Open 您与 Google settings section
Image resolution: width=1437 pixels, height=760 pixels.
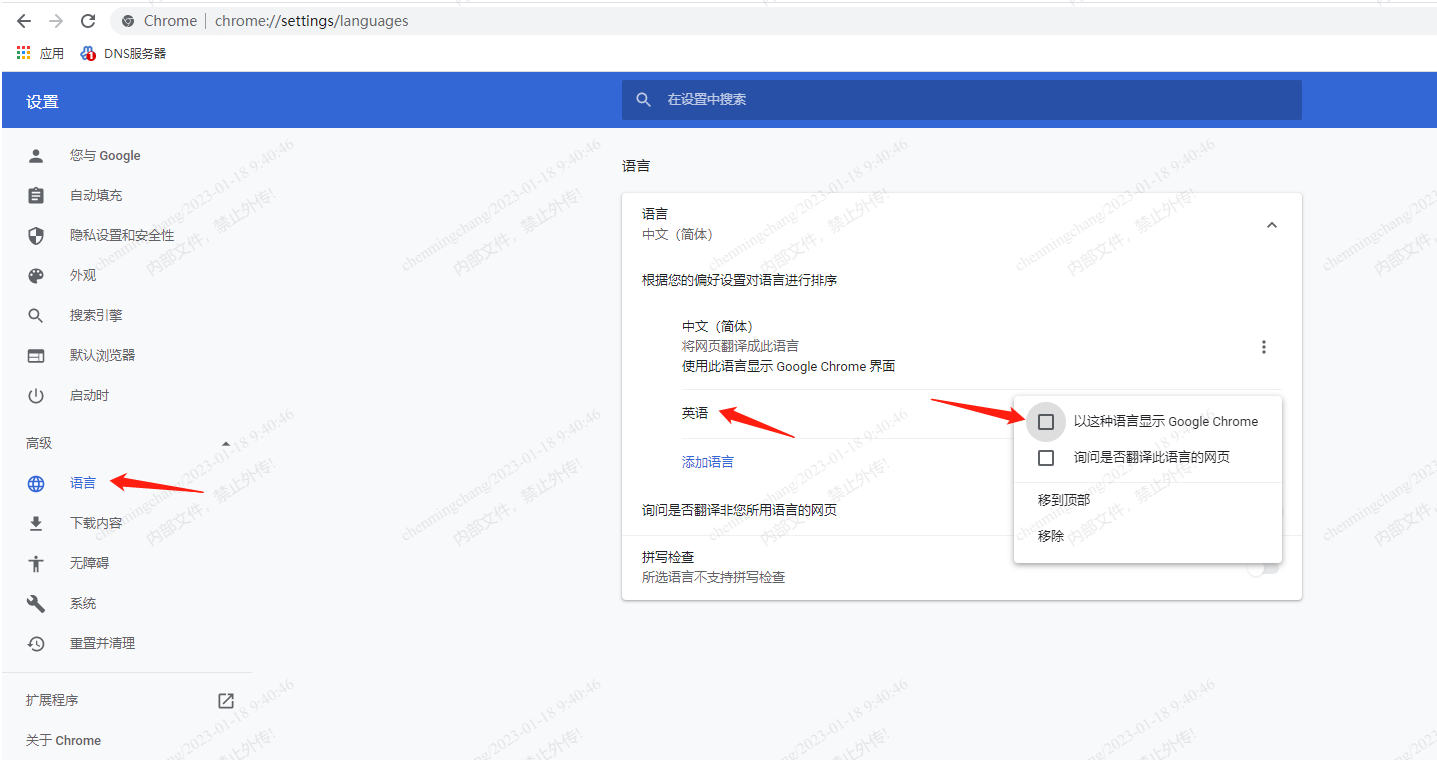coord(105,155)
